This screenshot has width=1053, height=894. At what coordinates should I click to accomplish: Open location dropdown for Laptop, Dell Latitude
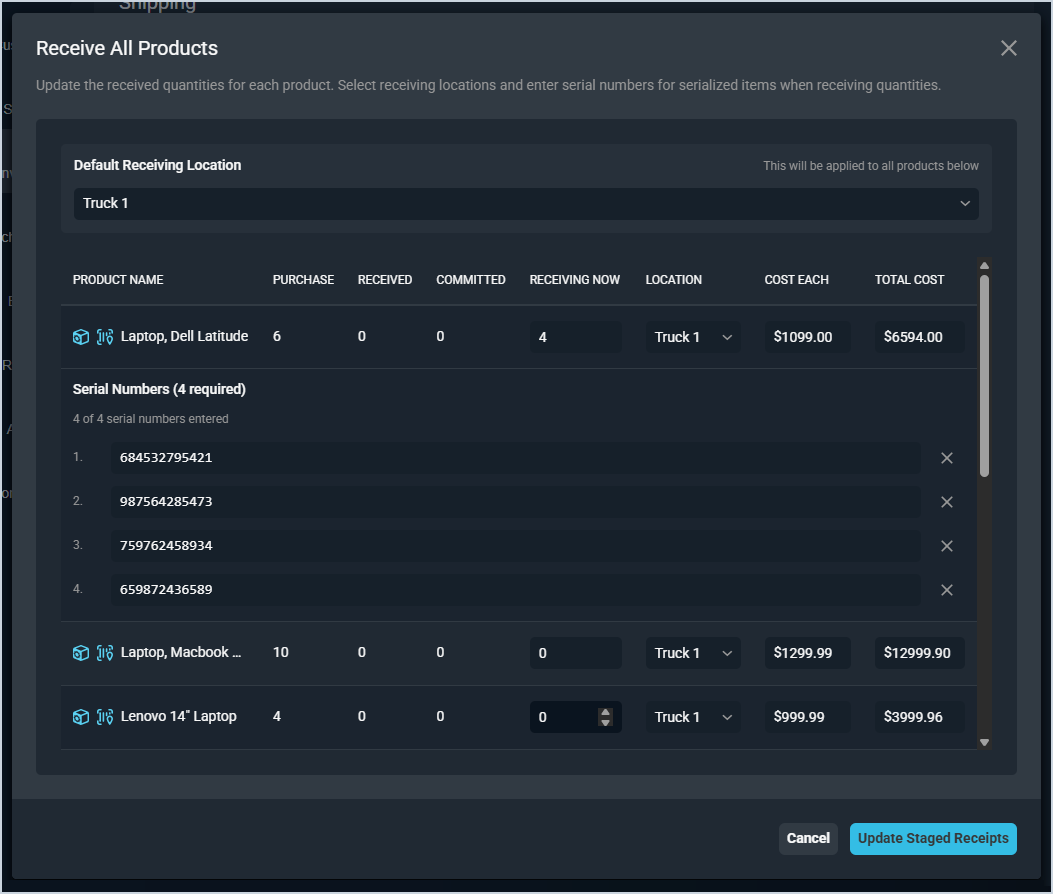click(693, 337)
